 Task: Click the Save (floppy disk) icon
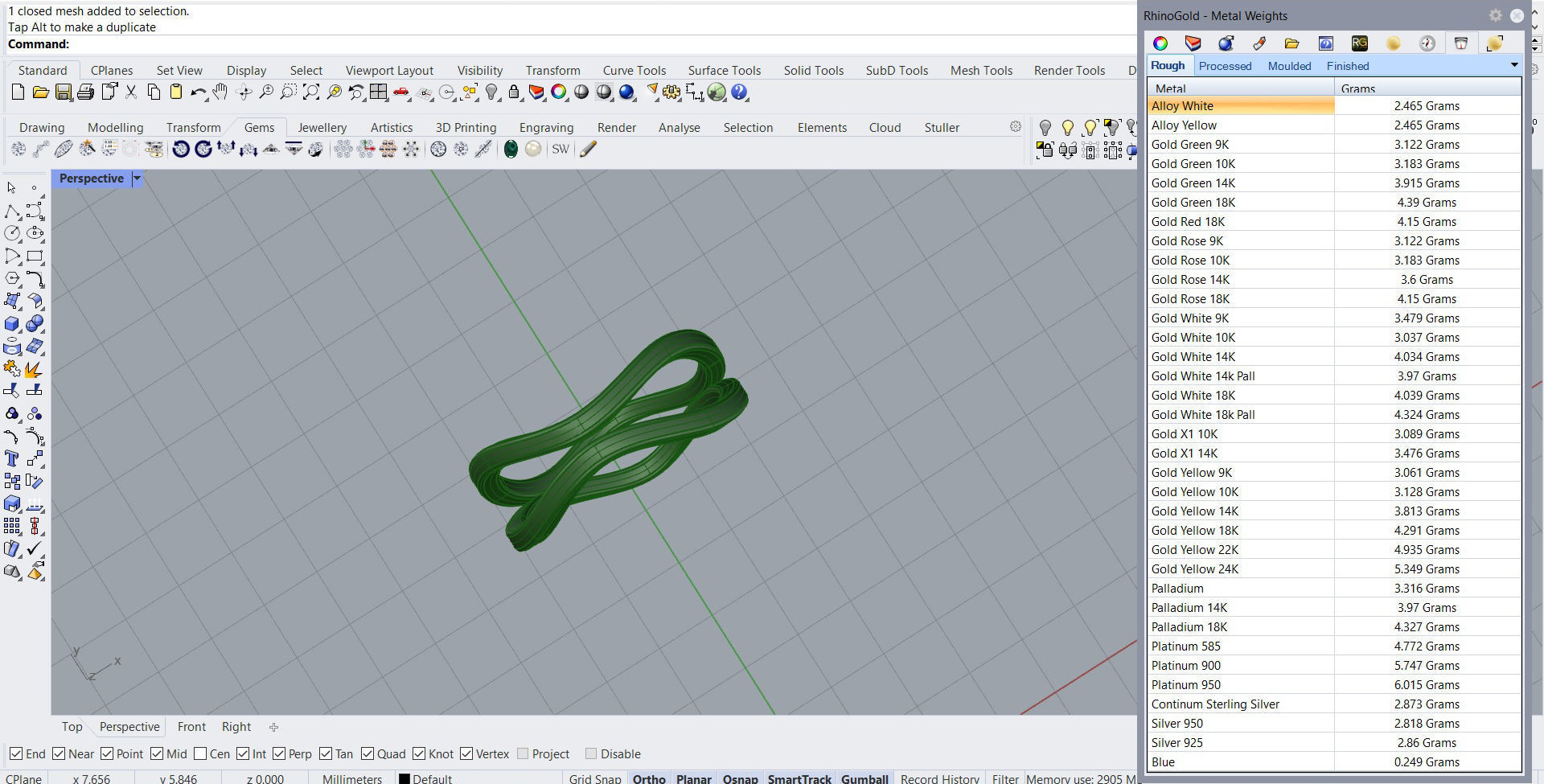click(x=63, y=92)
